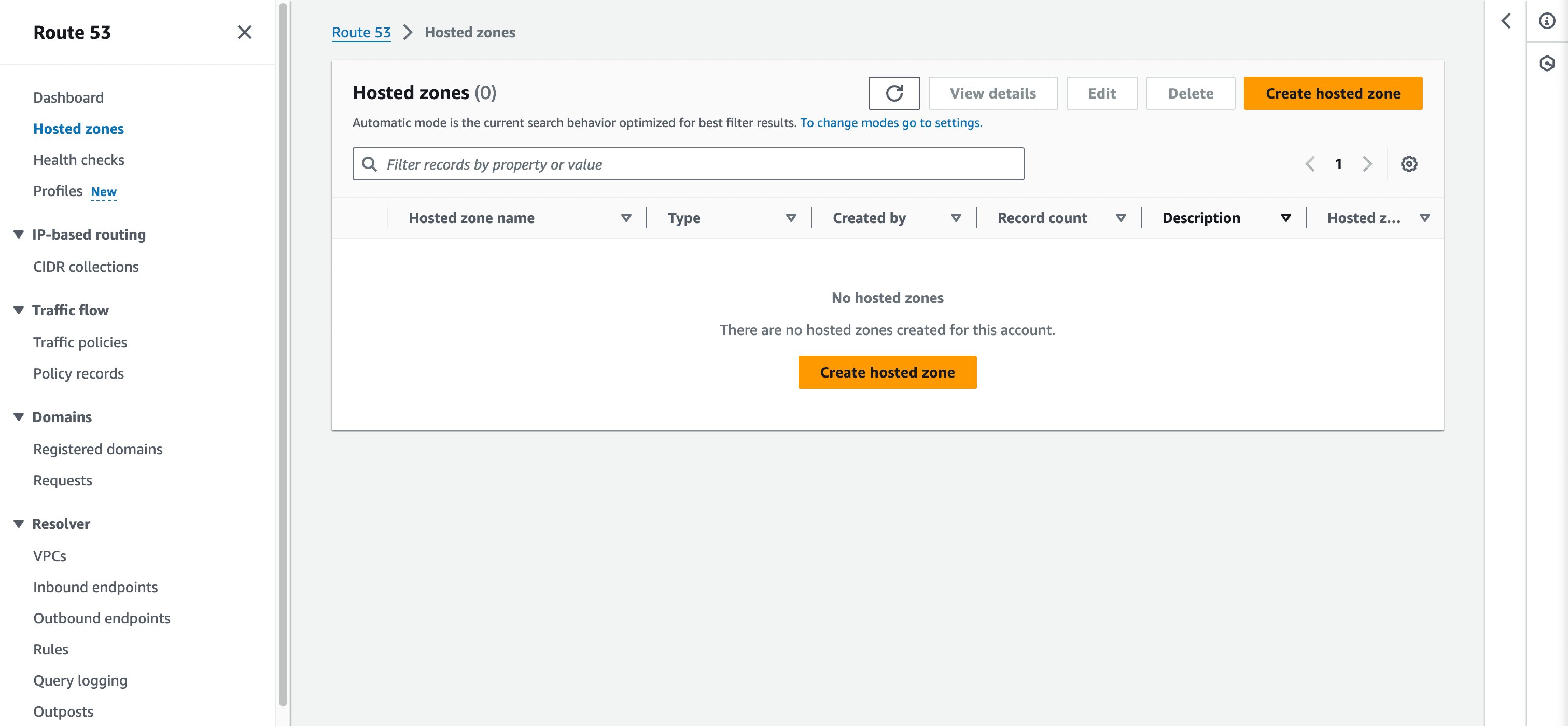Click the info circle icon in the right panel
The height and width of the screenshot is (726, 1568).
[x=1547, y=21]
